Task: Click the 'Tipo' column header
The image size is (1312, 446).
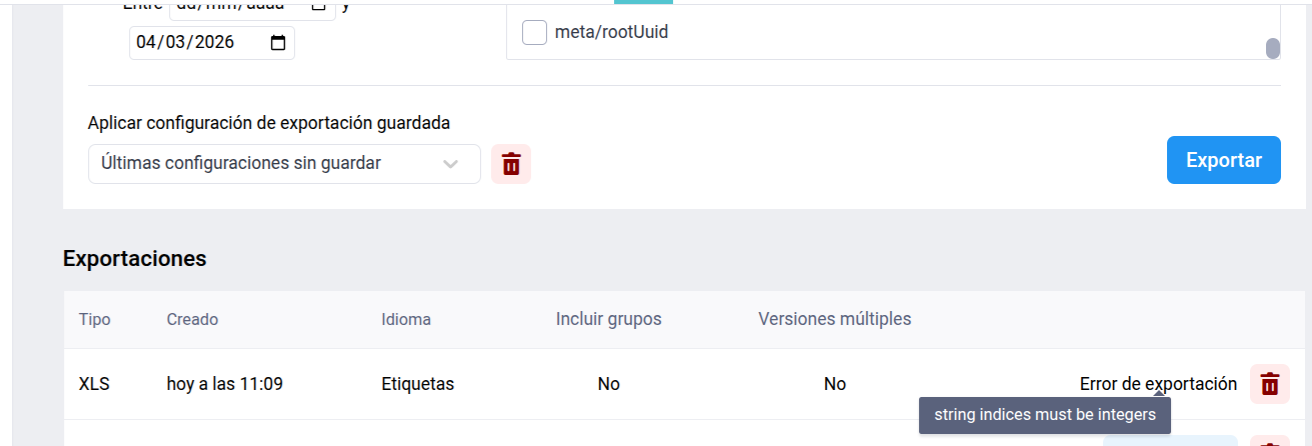Action: pos(95,320)
